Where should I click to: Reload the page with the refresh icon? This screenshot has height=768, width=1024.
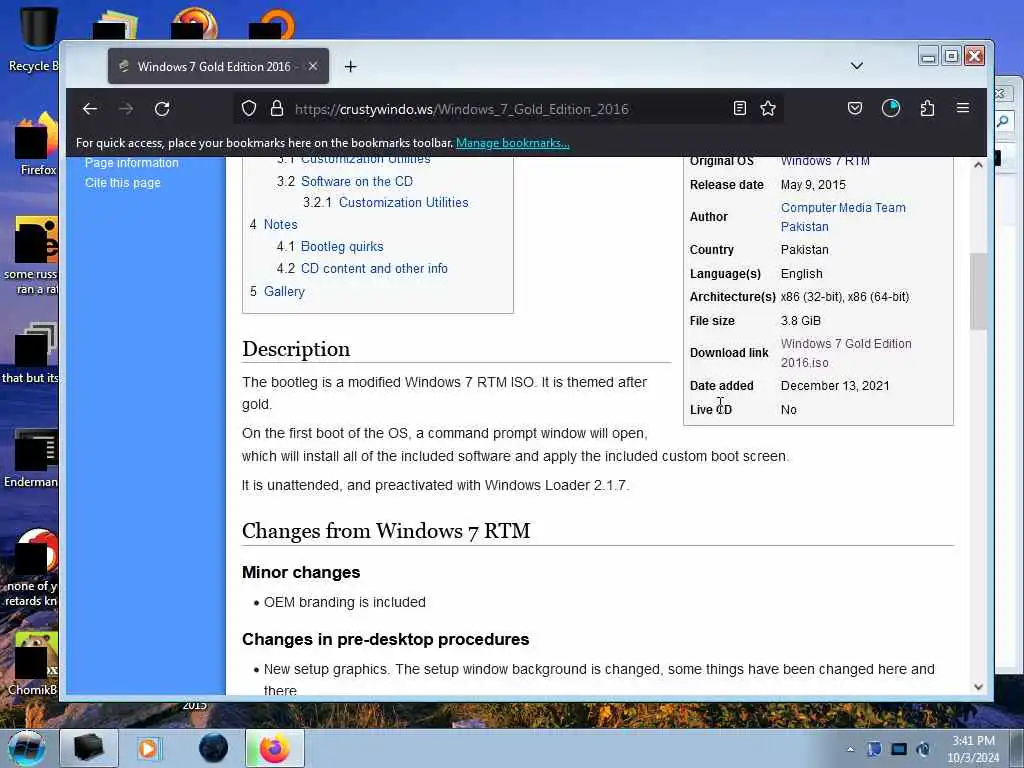pos(162,109)
